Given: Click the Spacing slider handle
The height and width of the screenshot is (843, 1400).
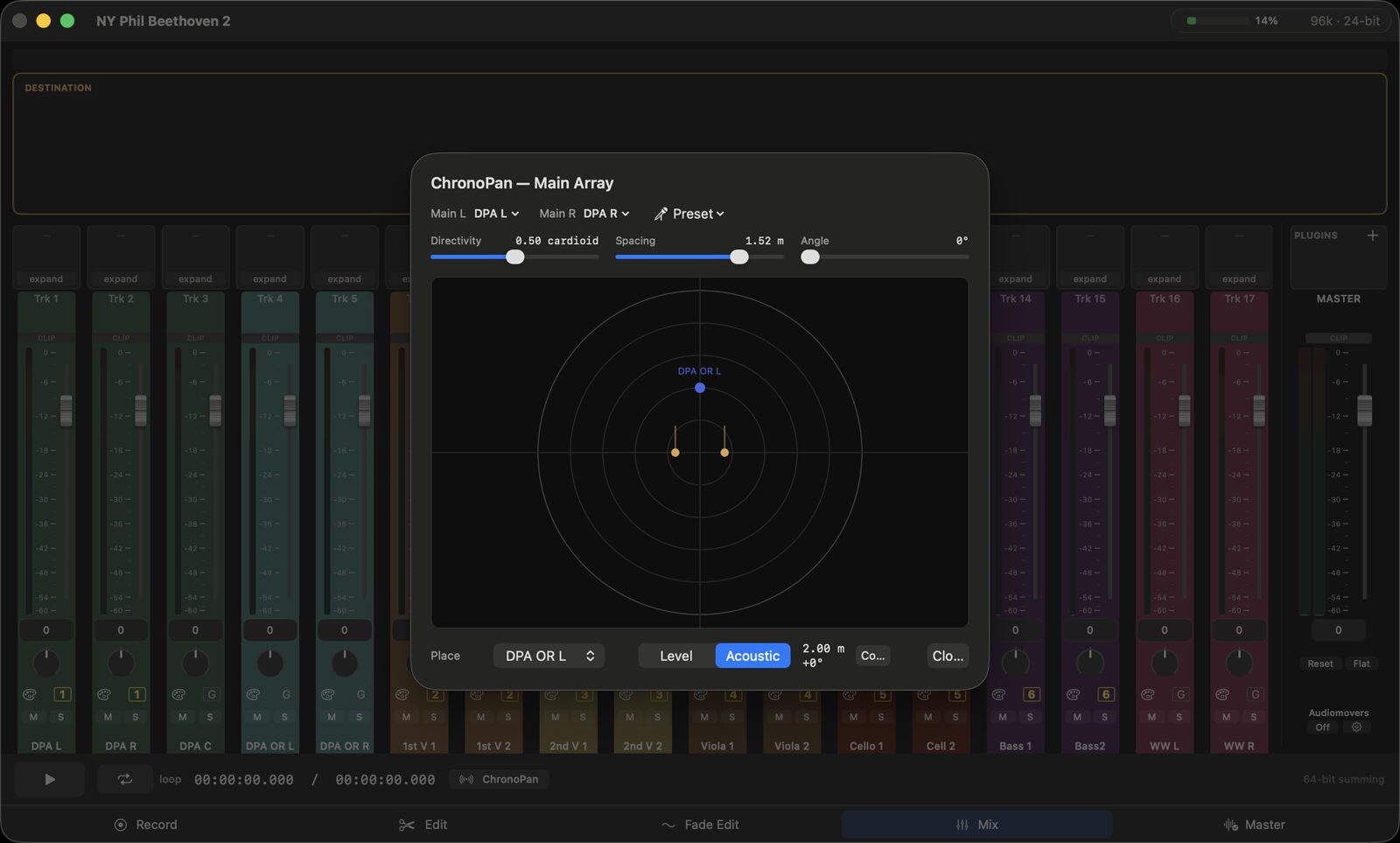Looking at the screenshot, I should pos(739,256).
